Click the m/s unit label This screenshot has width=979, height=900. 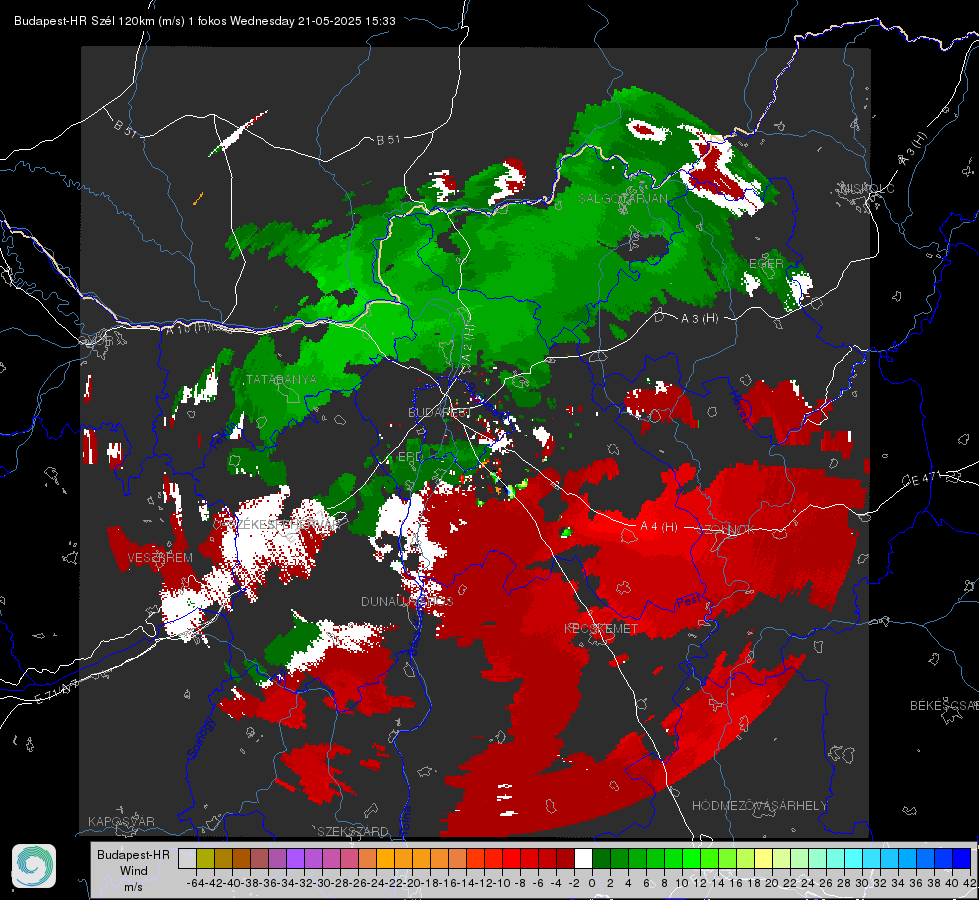pos(133,887)
